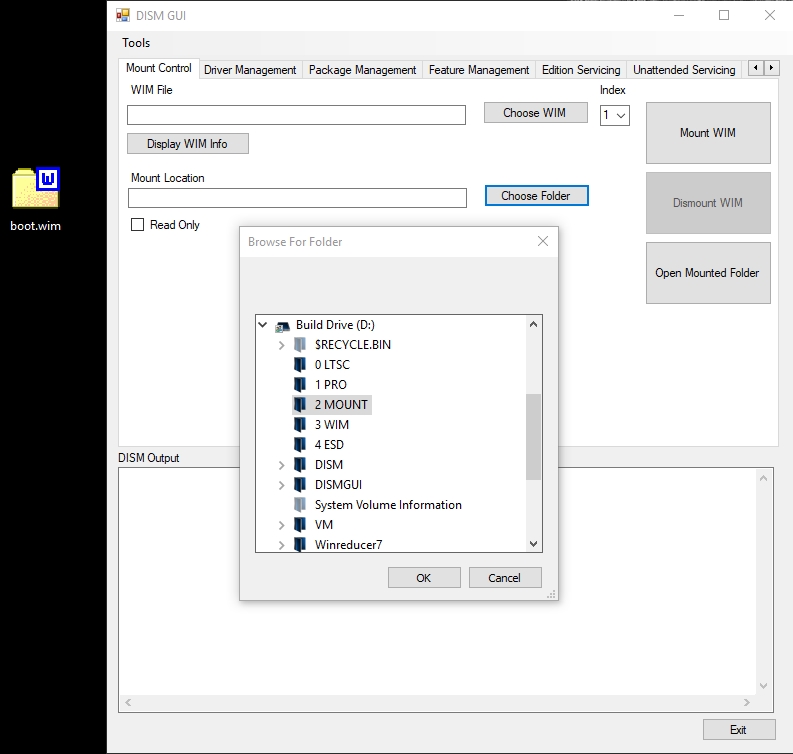
Task: Open the Tools menu
Action: [x=136, y=43]
